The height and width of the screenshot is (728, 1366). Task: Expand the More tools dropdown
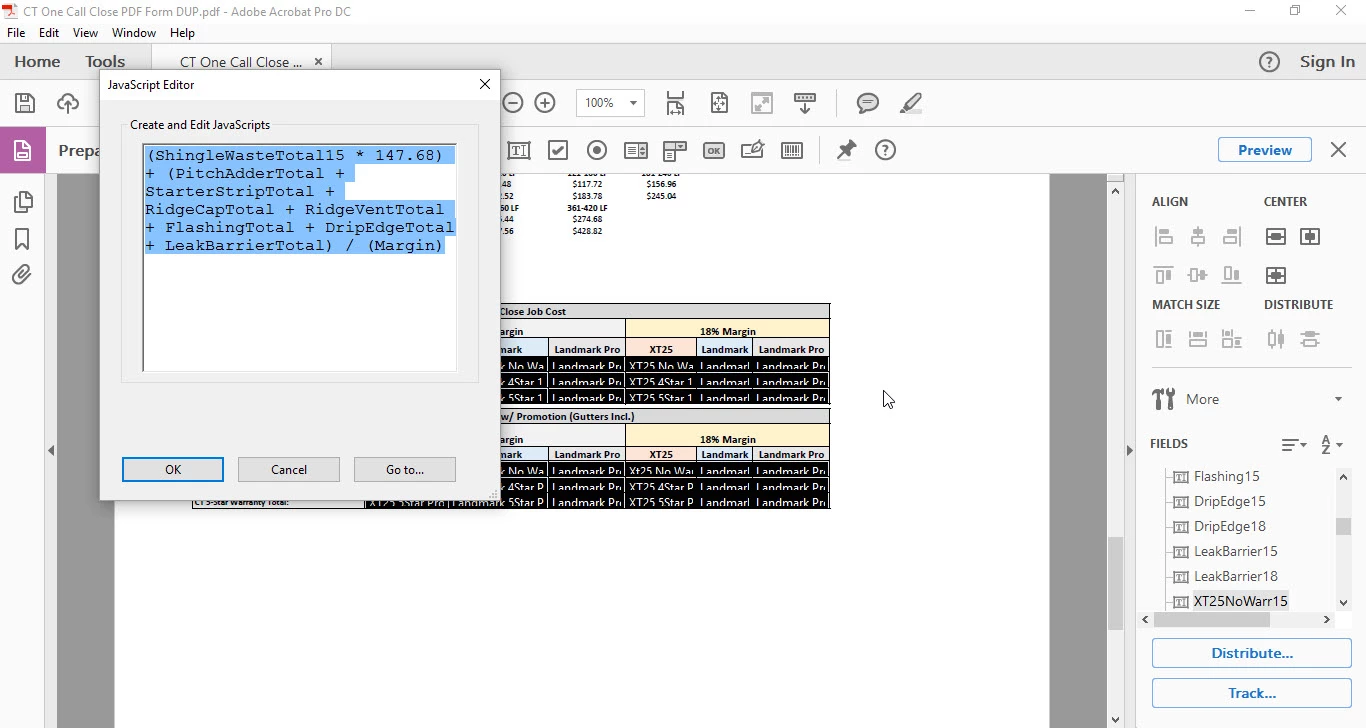pos(1338,399)
